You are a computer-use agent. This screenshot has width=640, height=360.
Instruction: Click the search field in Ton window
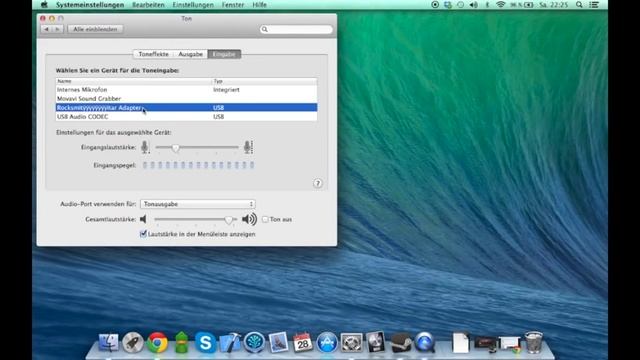point(296,29)
